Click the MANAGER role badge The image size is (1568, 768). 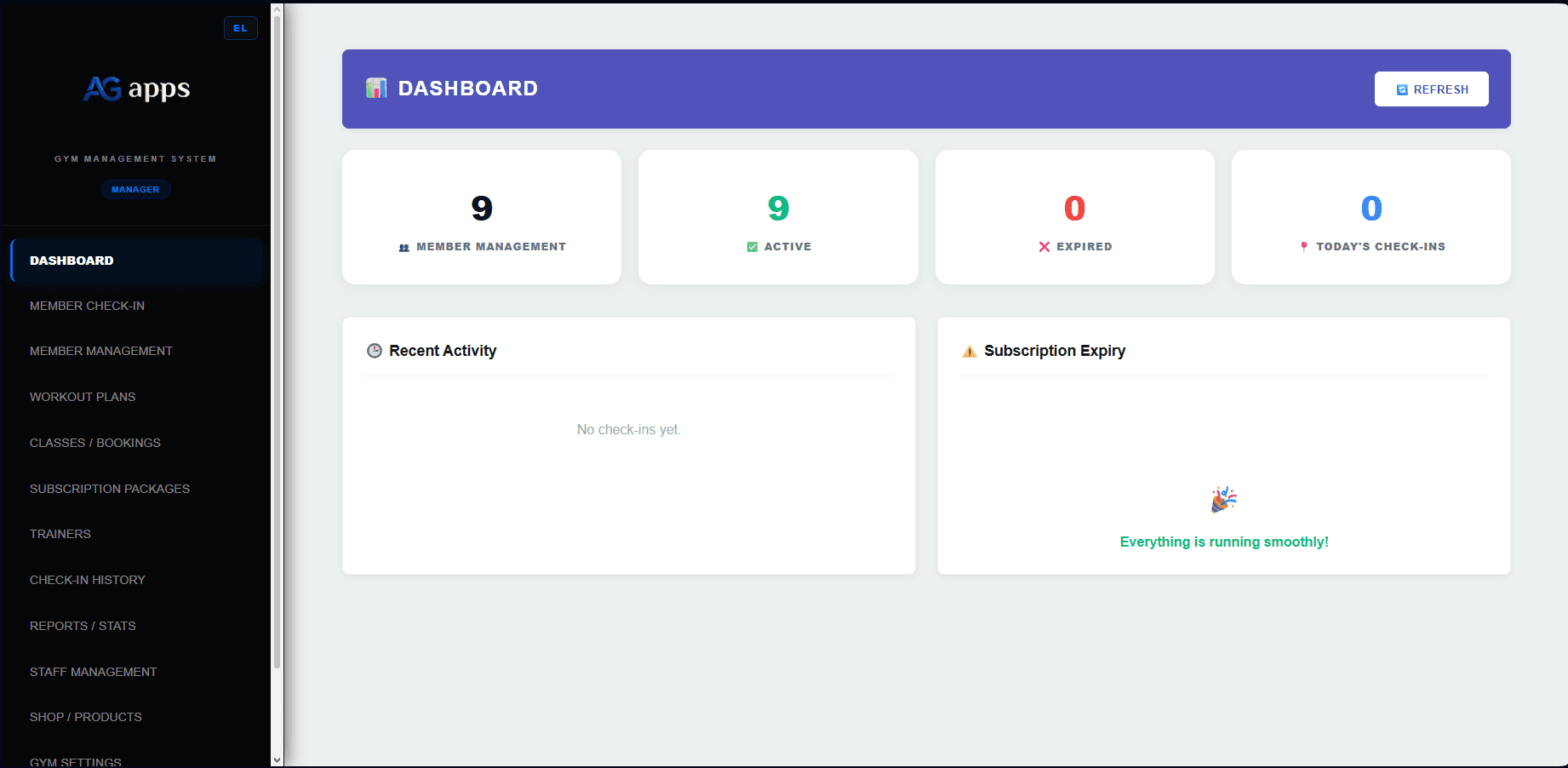coord(135,189)
